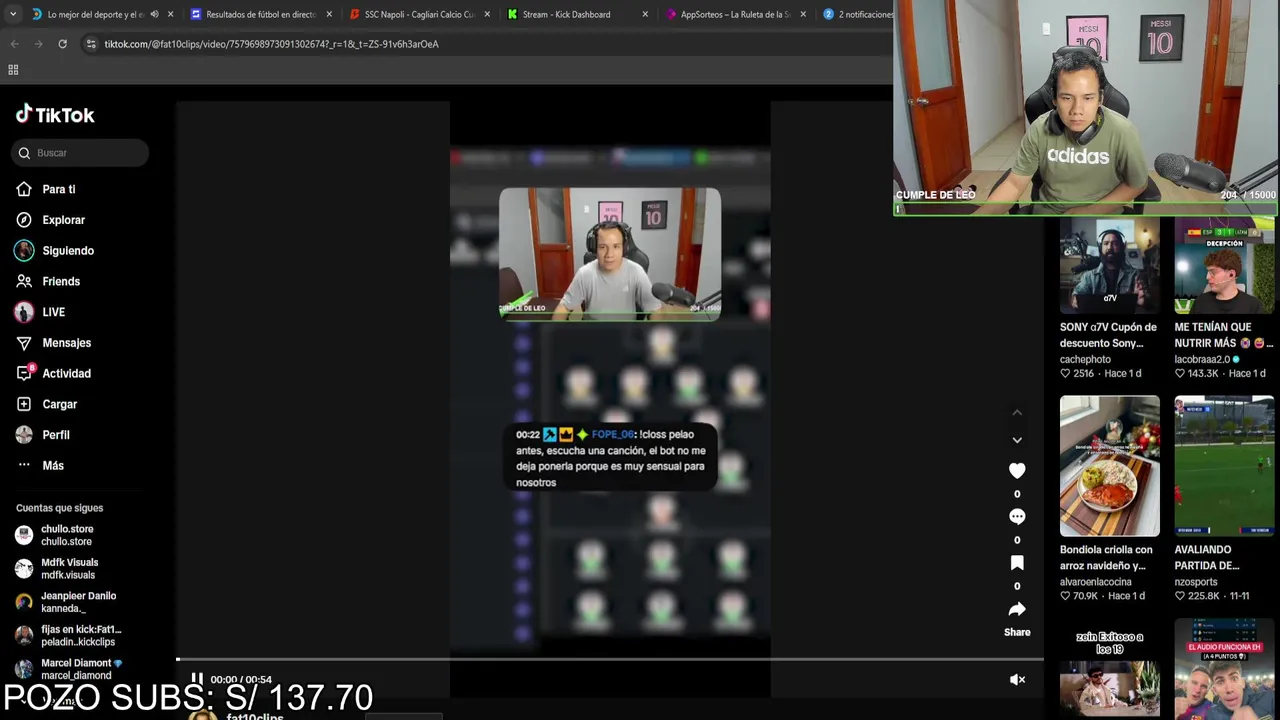
Task: Go to the next video with the down chevron
Action: (1017, 440)
